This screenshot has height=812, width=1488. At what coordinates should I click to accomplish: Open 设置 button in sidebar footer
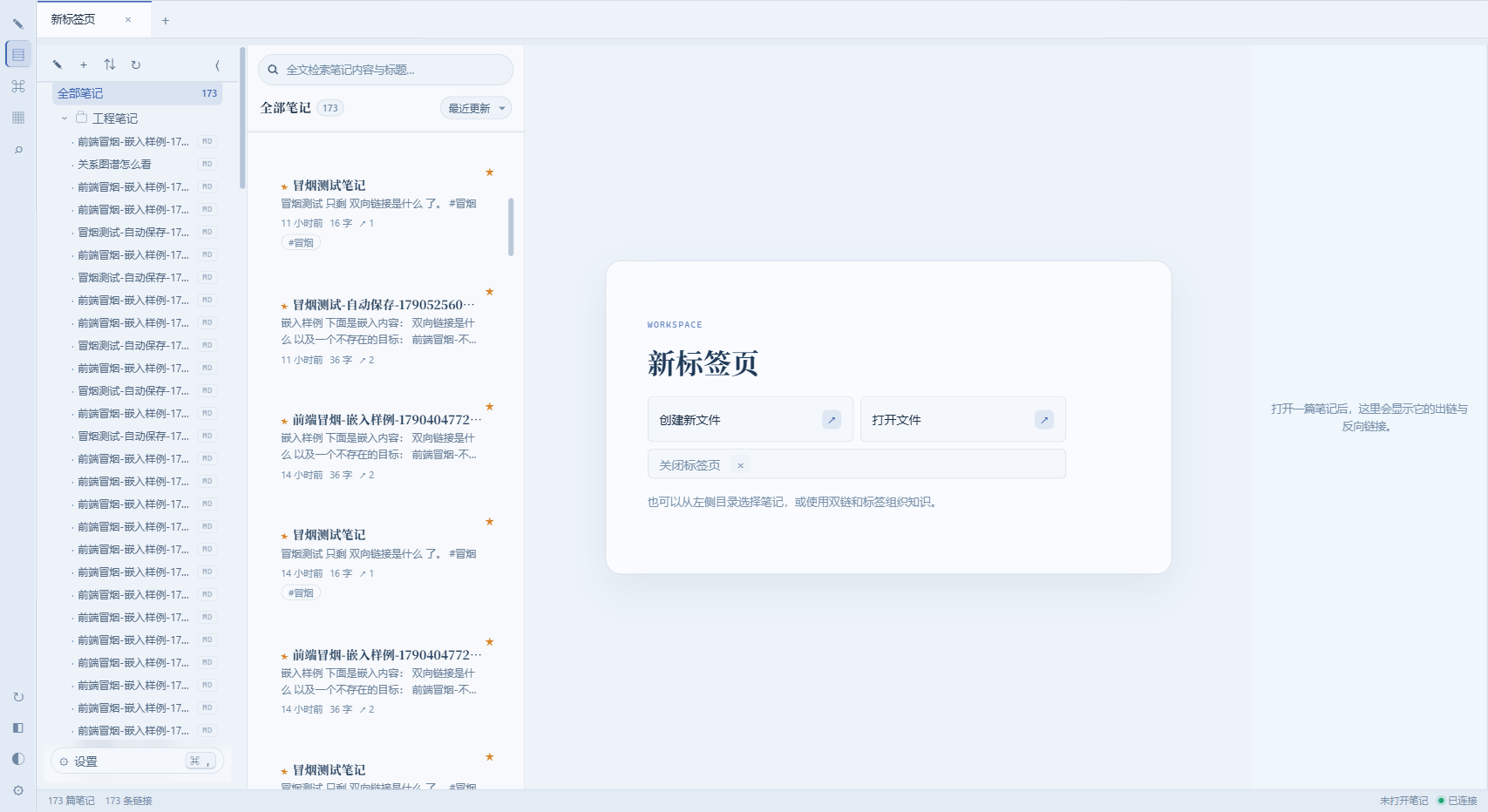click(x=138, y=761)
